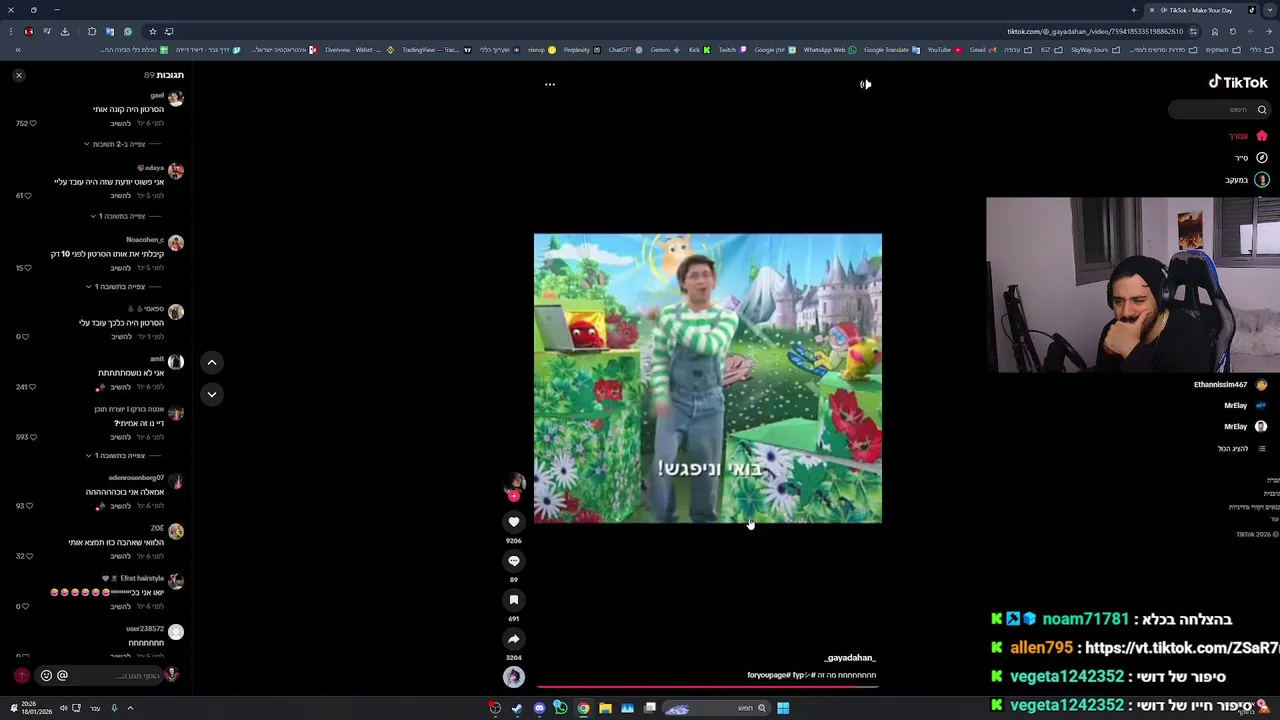Screen dimensions: 1280x720
Task: Select the TikTok - Make Your Day tab
Action: pyautogui.click(x=1200, y=10)
